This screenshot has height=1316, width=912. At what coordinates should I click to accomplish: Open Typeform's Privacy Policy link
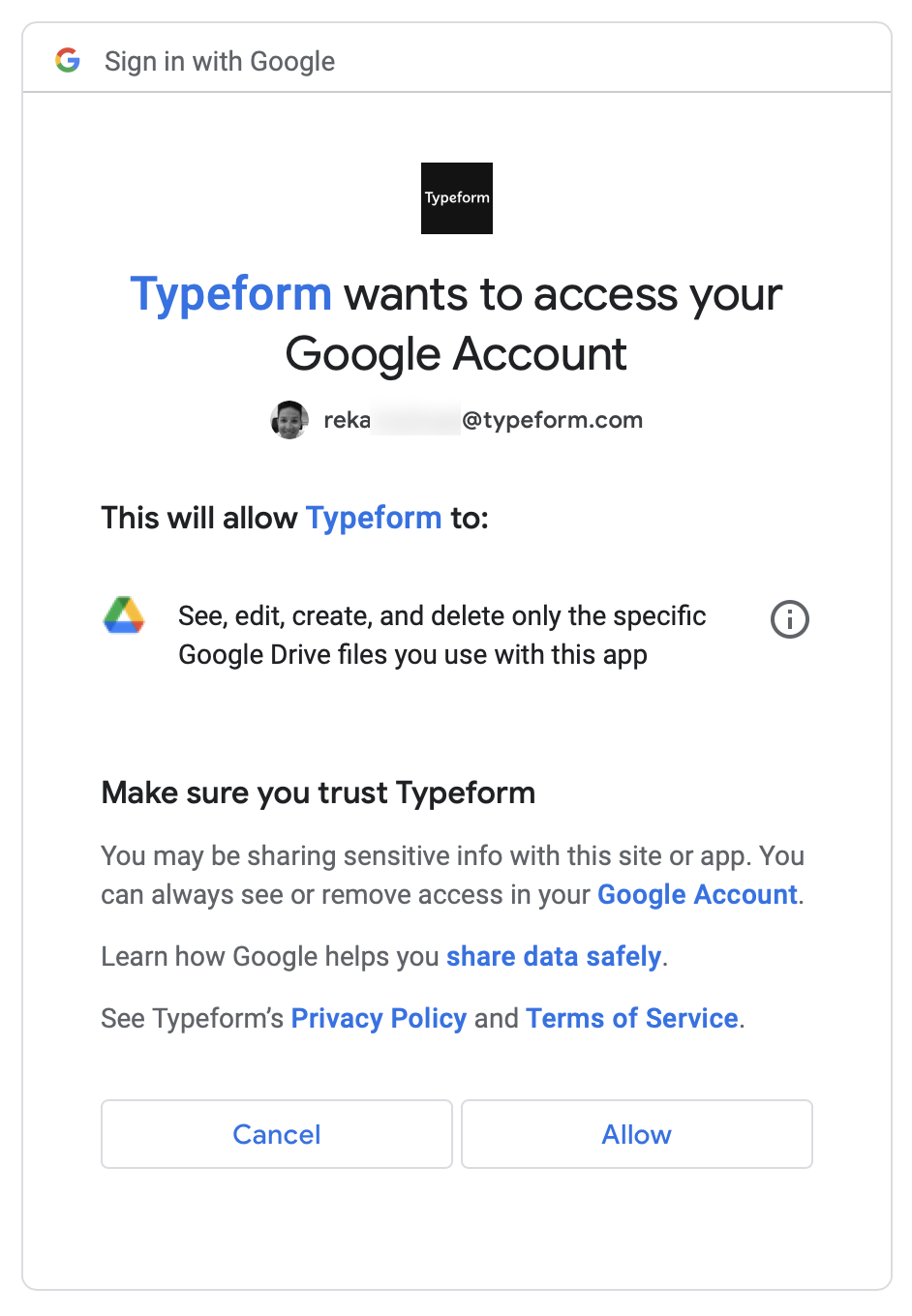pos(379,1018)
